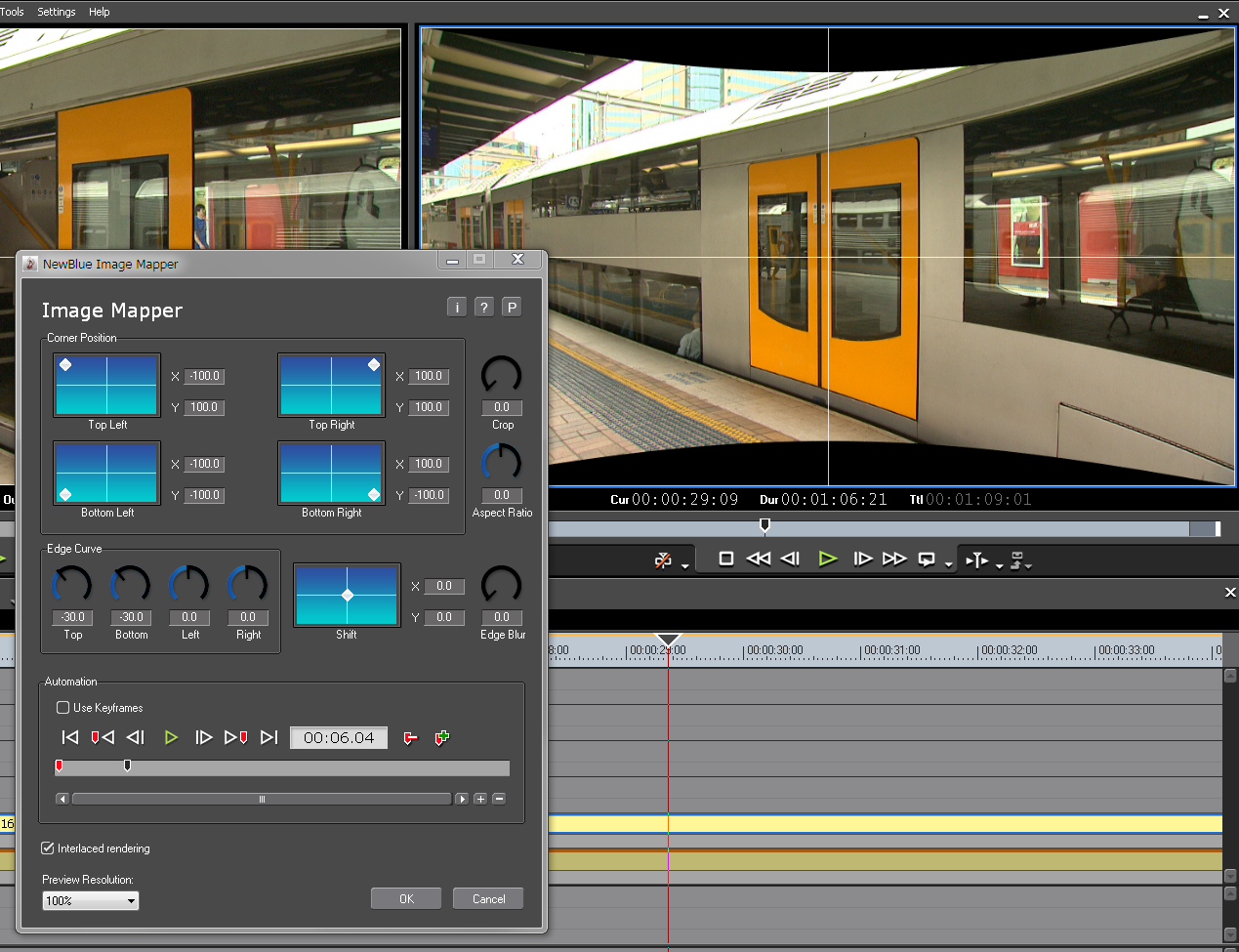
Task: Click the stop button in the preview transport
Action: point(725,559)
